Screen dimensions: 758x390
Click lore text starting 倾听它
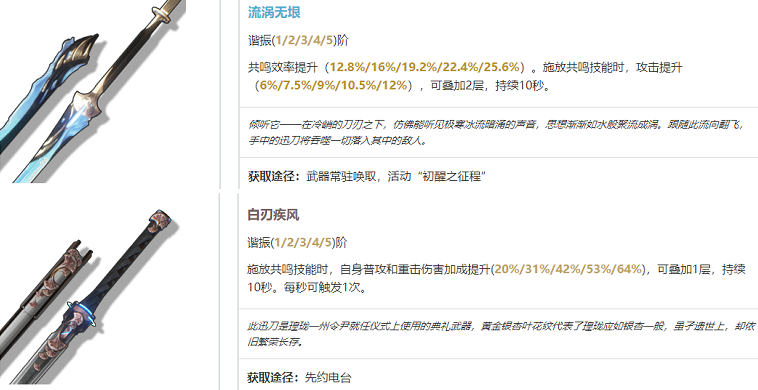[496, 132]
